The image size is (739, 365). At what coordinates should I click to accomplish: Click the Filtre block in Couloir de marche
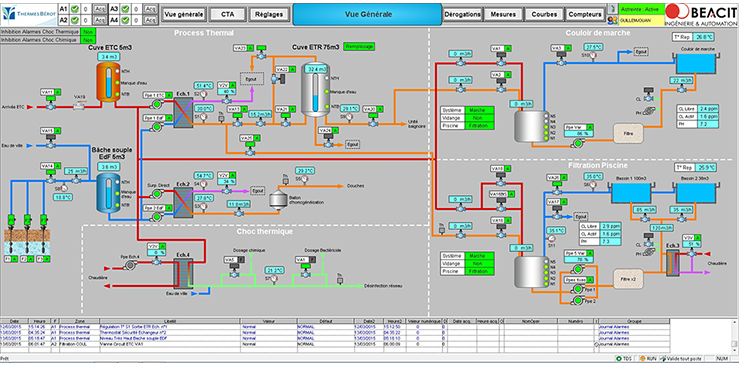628,133
